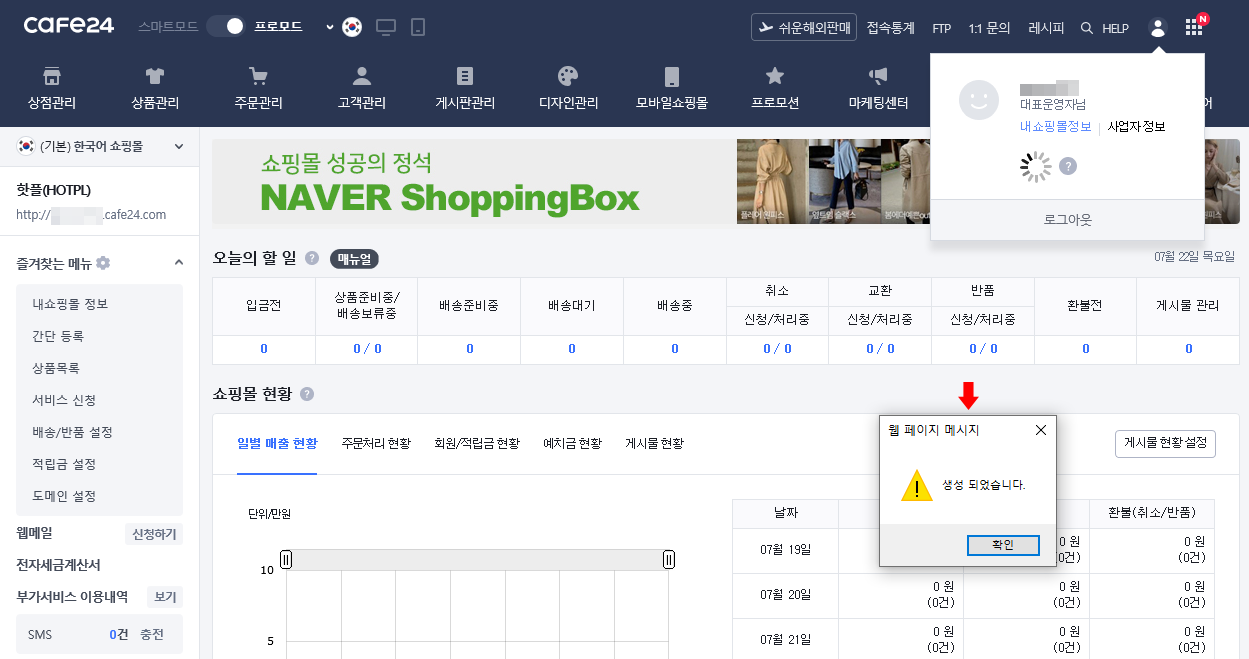Switch to 게시물 현황 tab
Viewport: 1249px width, 659px height.
coord(654,443)
